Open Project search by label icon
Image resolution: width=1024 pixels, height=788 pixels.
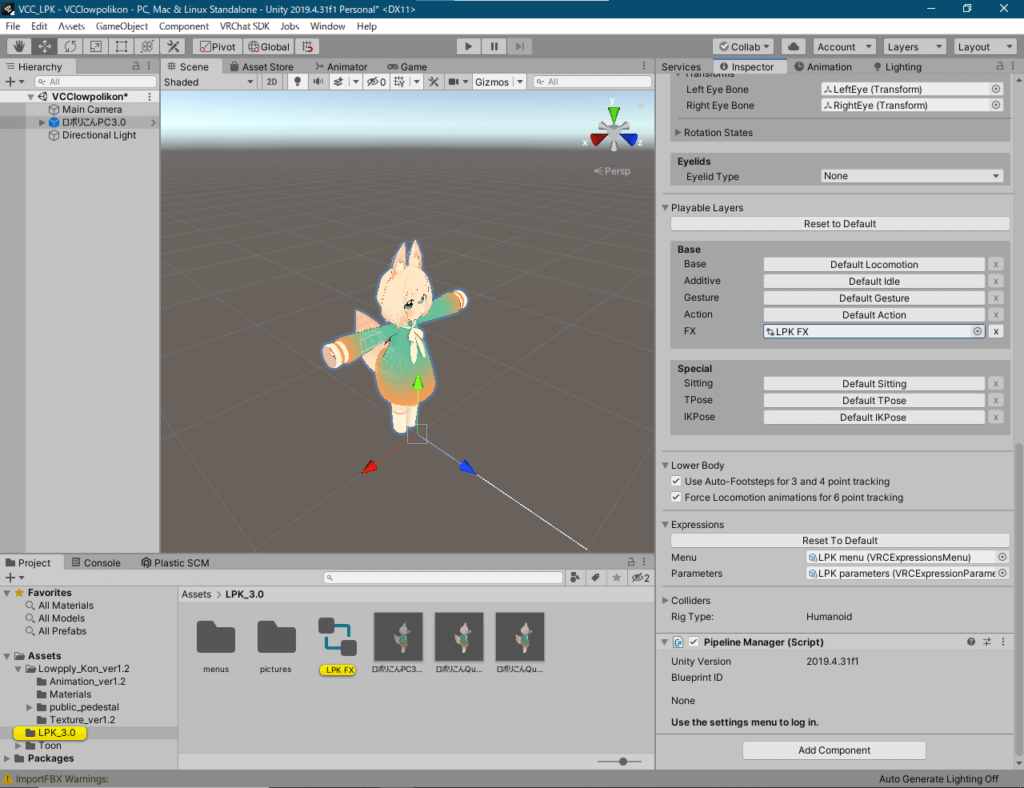(x=596, y=577)
